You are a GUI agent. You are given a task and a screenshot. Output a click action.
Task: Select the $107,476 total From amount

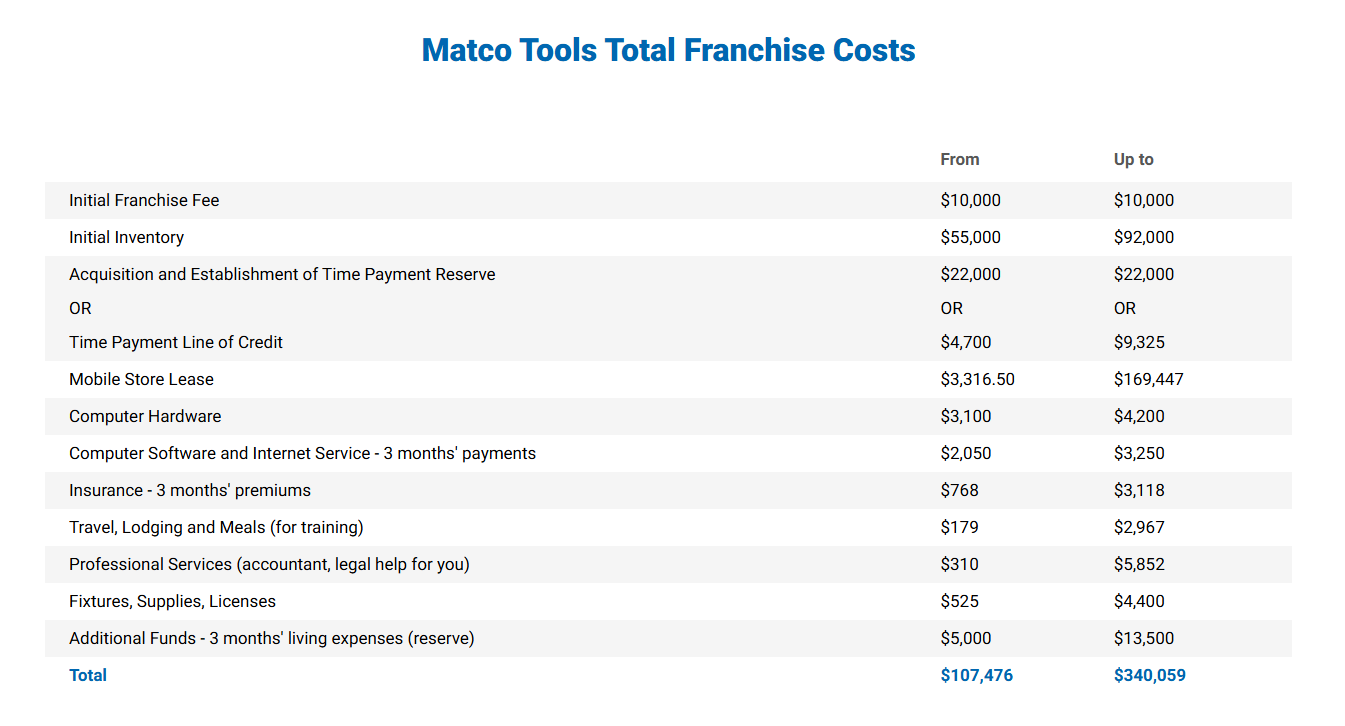[977, 675]
